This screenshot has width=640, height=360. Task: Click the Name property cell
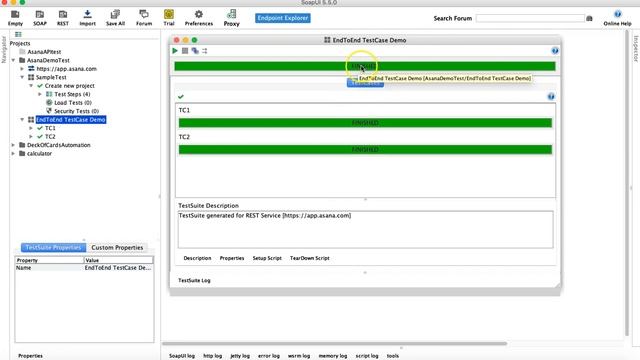pos(49,268)
